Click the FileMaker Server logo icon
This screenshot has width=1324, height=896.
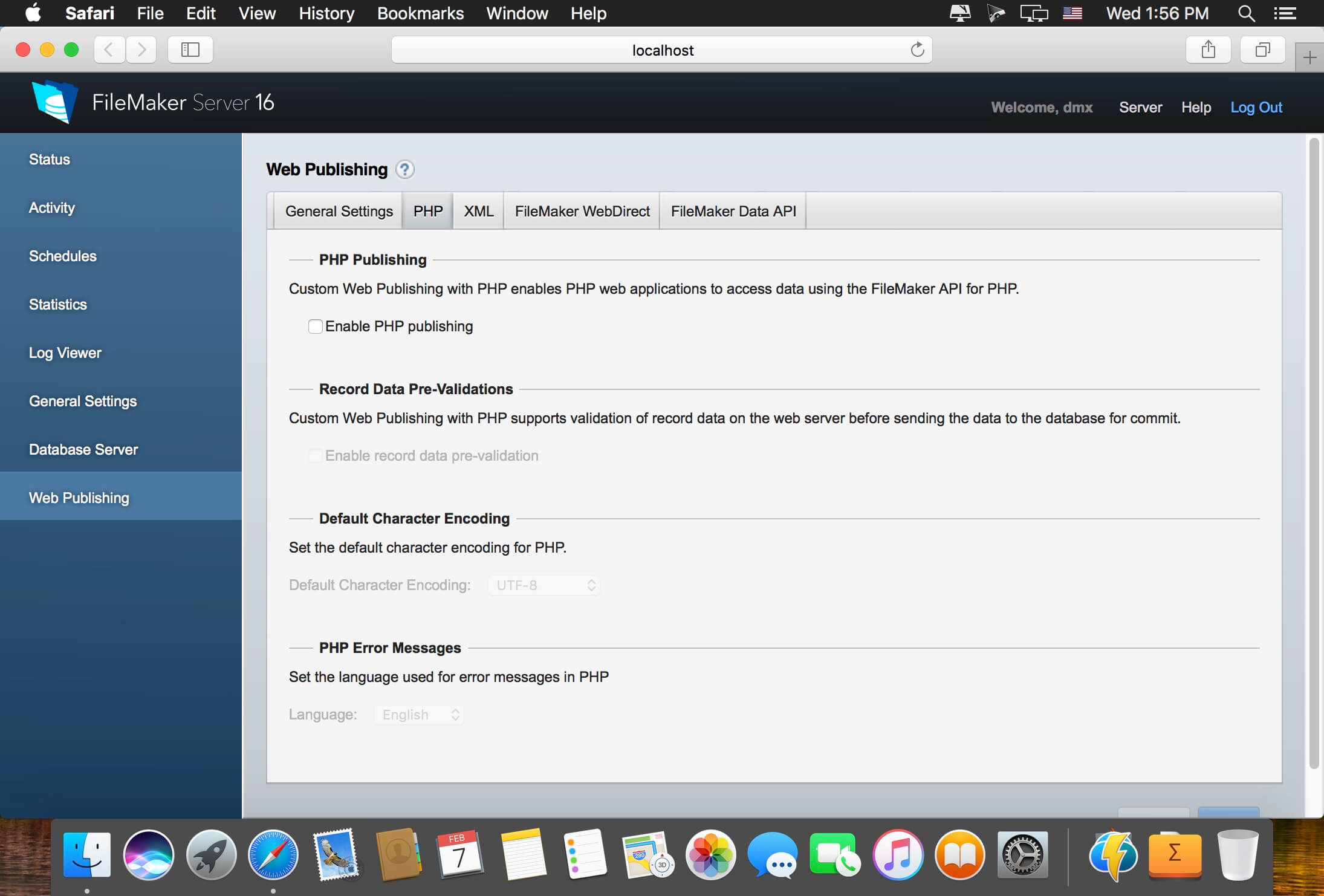54,102
